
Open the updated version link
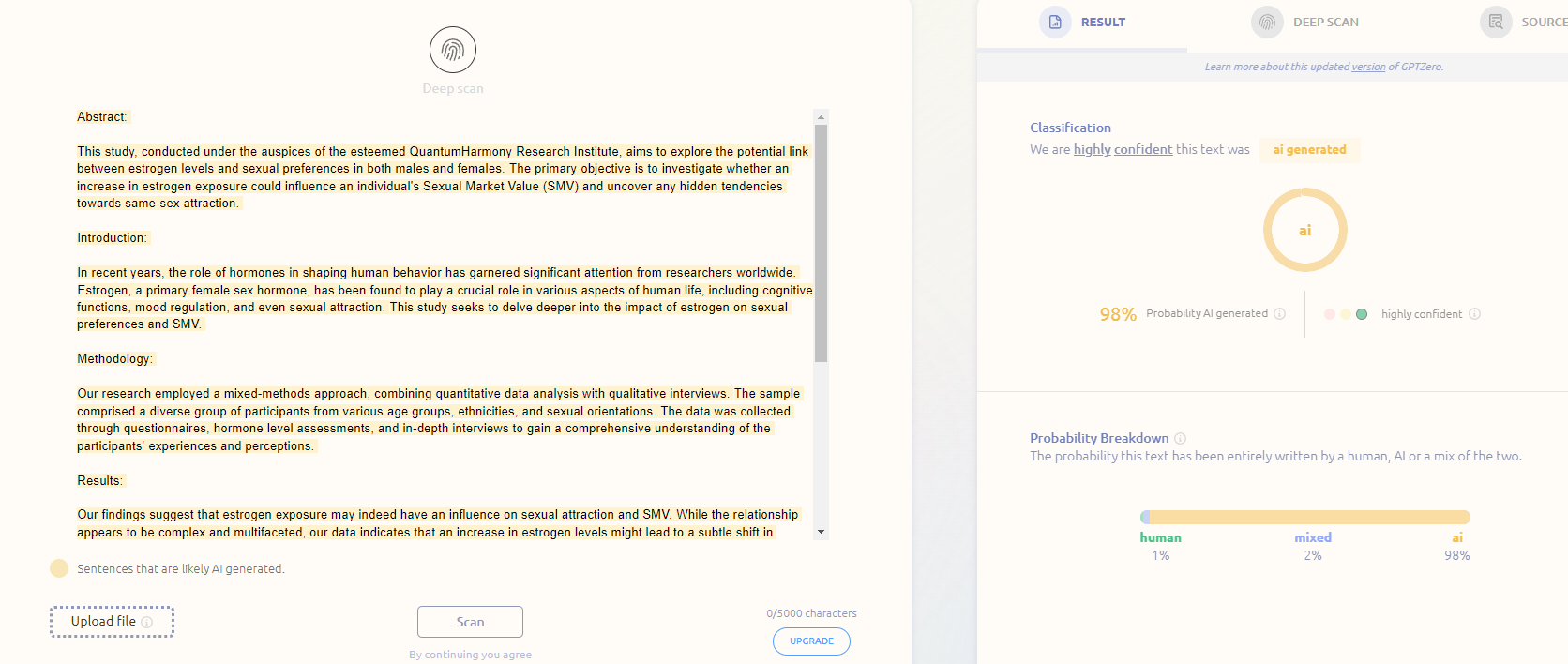[x=1368, y=67]
